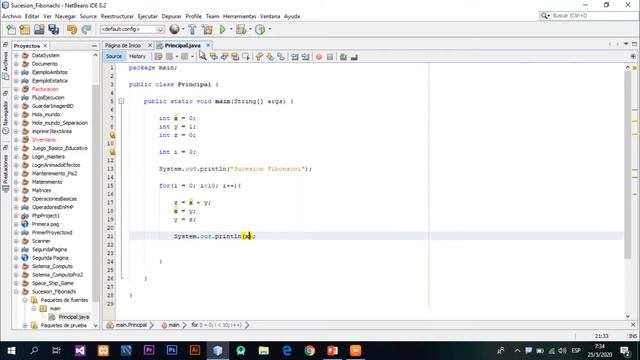Expand the DataSystem project node
This screenshot has width=640, height=360.
(16, 55)
